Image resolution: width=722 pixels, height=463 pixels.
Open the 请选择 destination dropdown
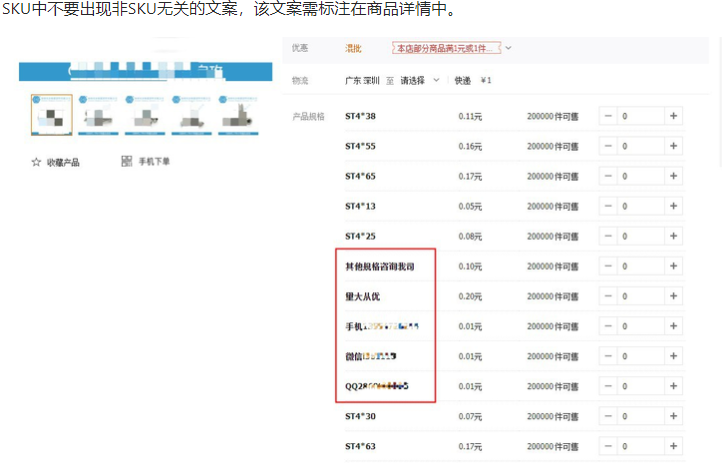coord(419,81)
